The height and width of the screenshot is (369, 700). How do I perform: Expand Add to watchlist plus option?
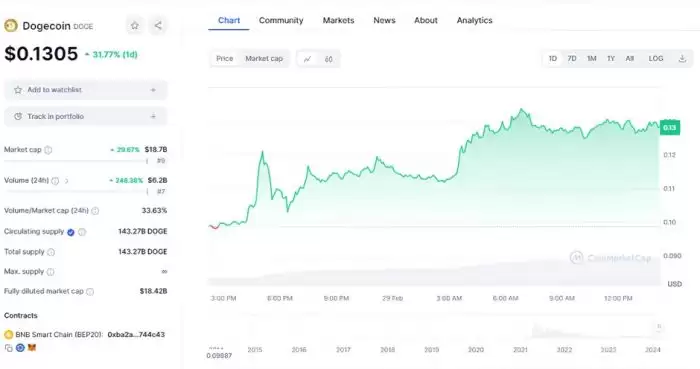coord(153,90)
